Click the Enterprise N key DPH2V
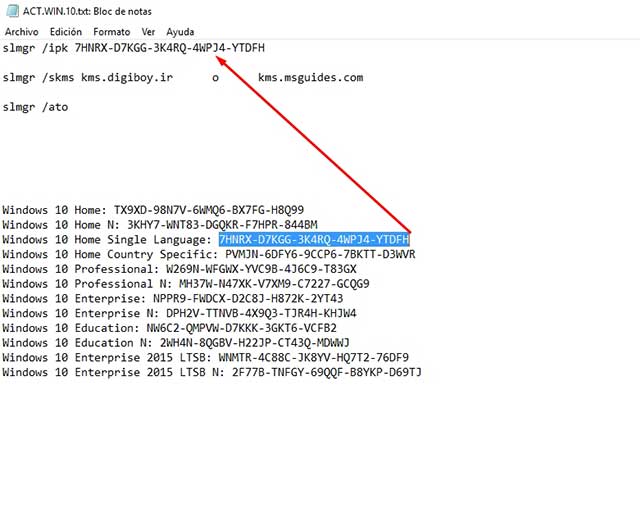 coord(261,313)
